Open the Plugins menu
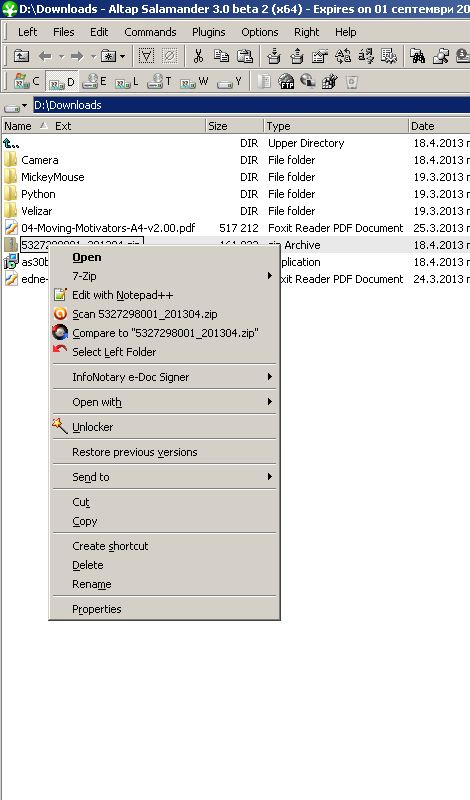This screenshot has height=800, width=470. coord(208,32)
